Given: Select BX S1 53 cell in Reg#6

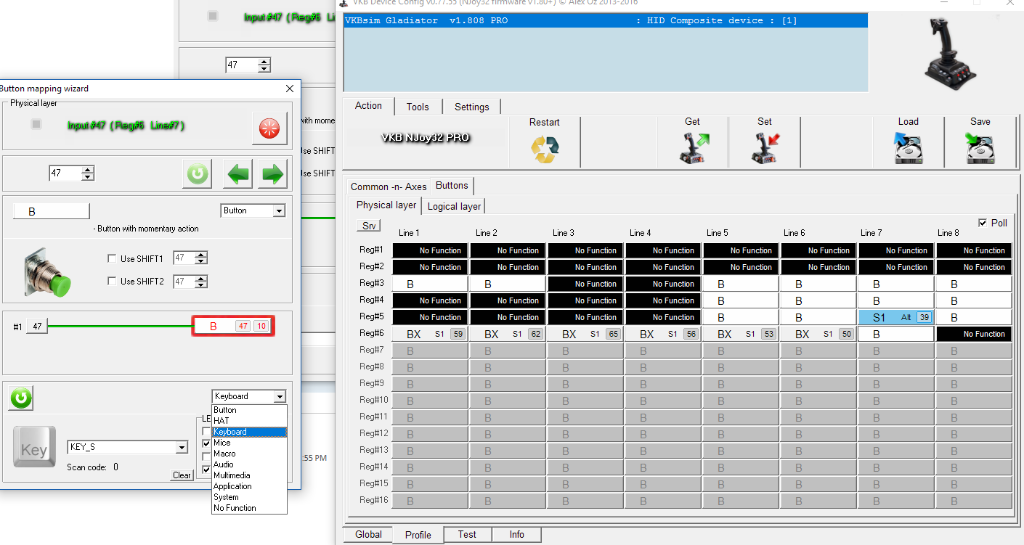Looking at the screenshot, I should click(741, 334).
